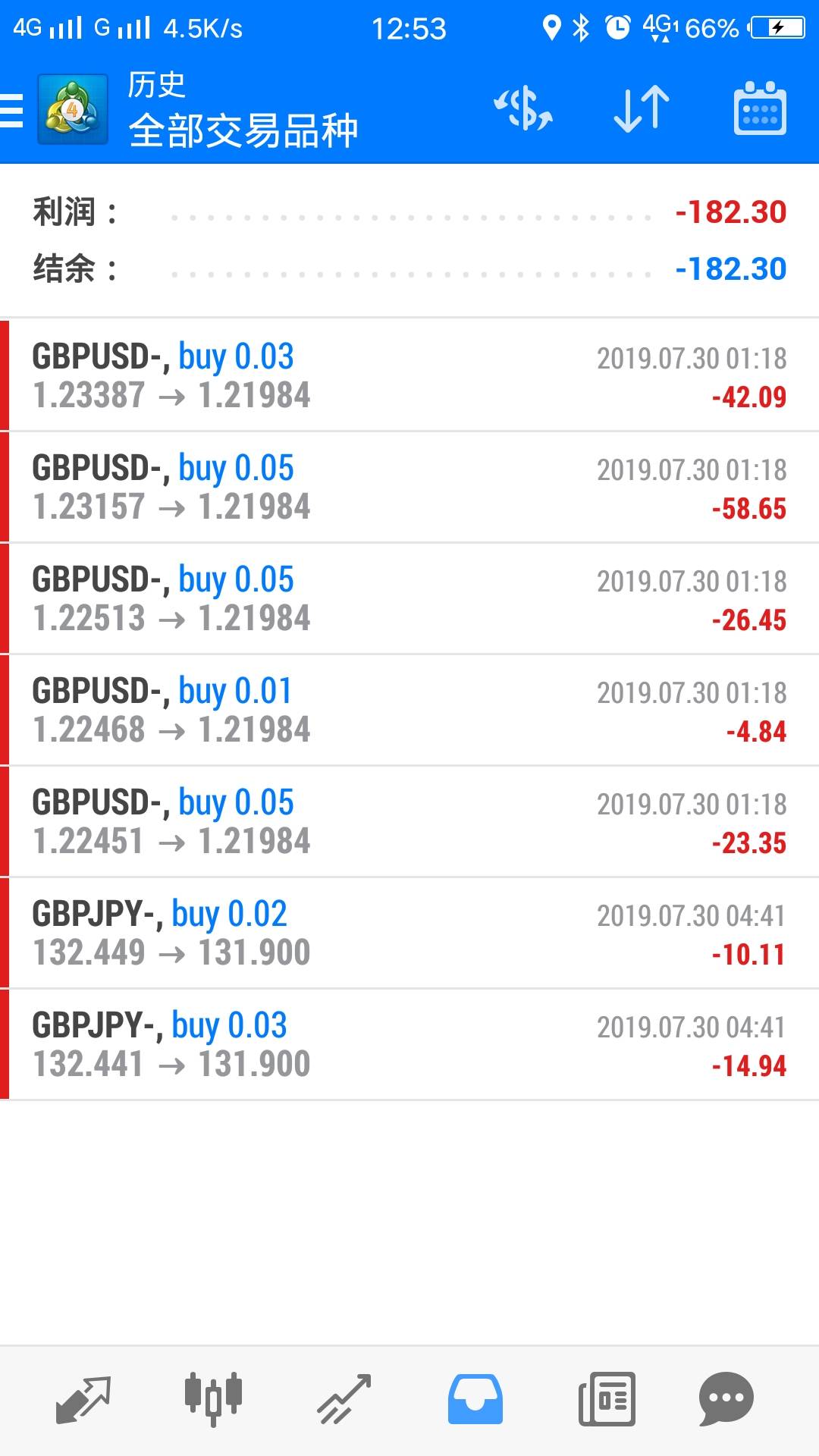819x1456 pixels.
Task: Select the GBPUSD buy 0.01 entry
Action: (x=409, y=711)
